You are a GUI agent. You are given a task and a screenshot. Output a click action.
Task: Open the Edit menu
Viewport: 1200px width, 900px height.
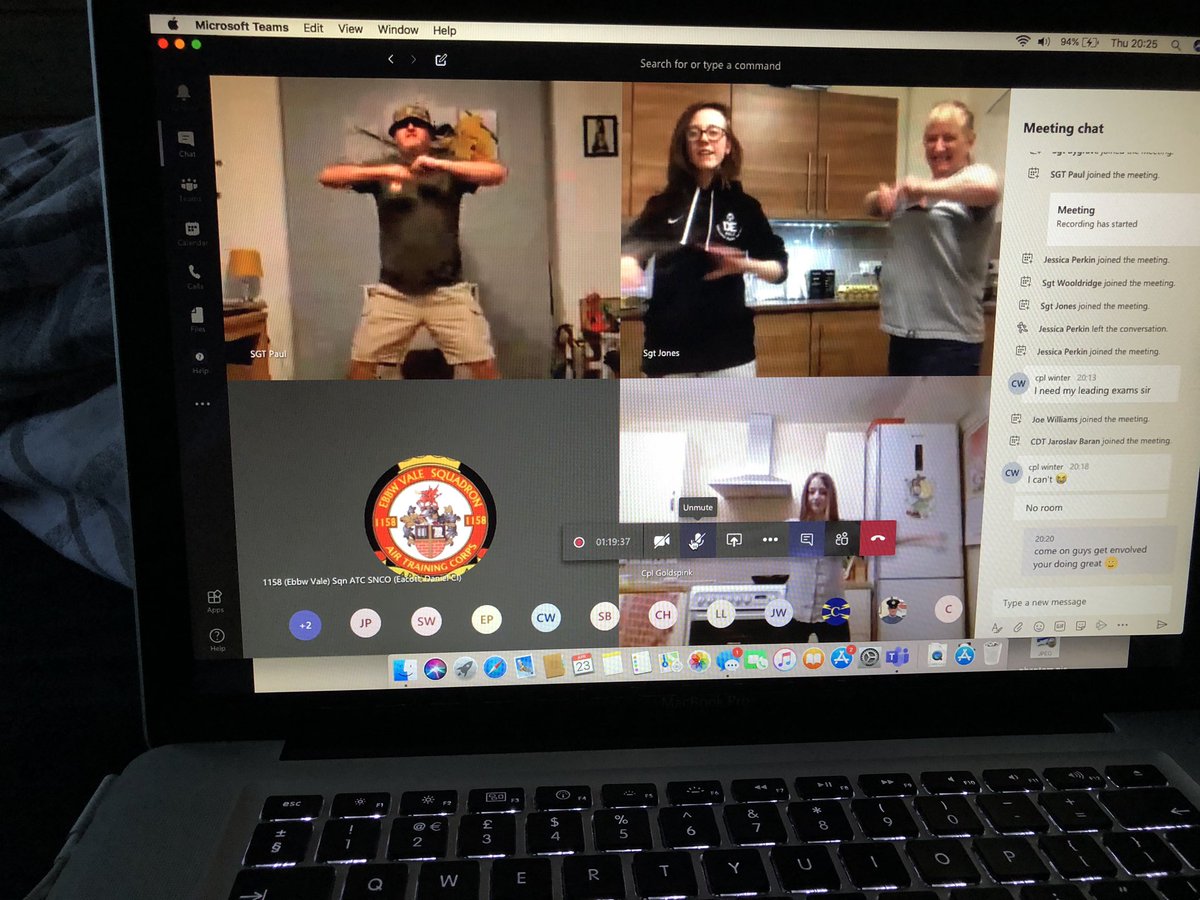click(314, 28)
